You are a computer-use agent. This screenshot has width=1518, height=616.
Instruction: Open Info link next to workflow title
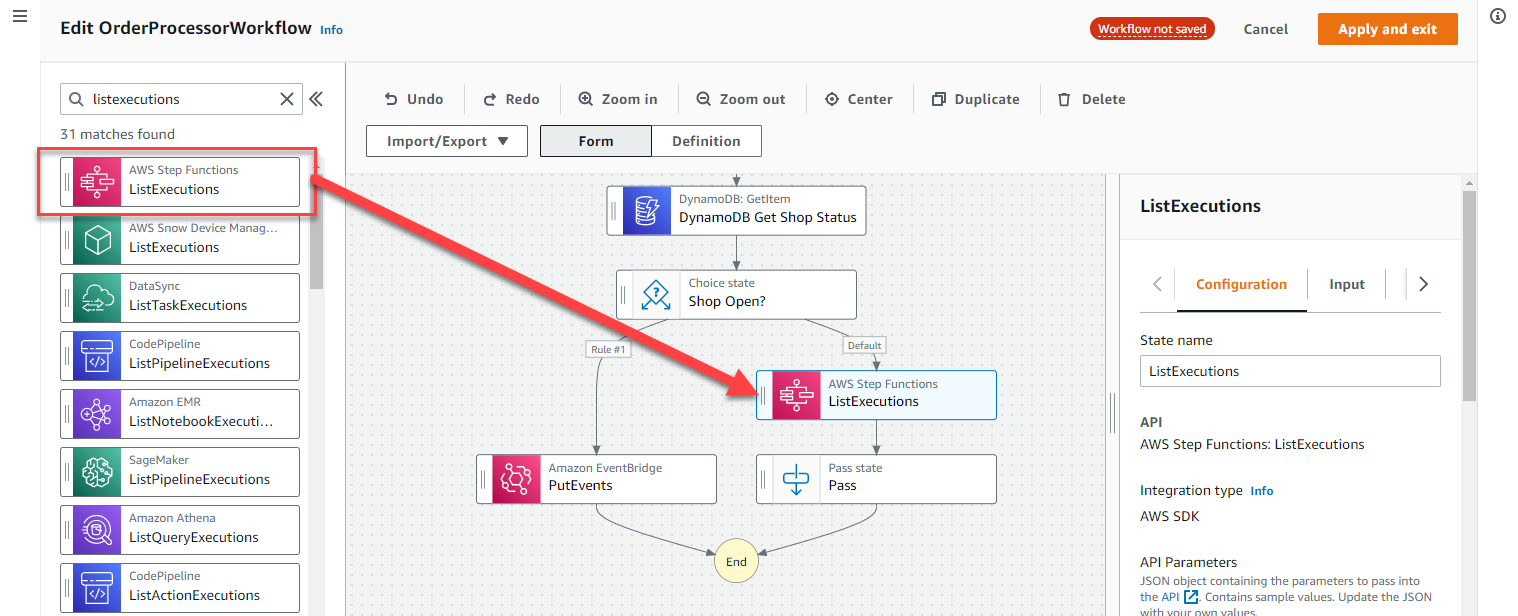coord(331,30)
